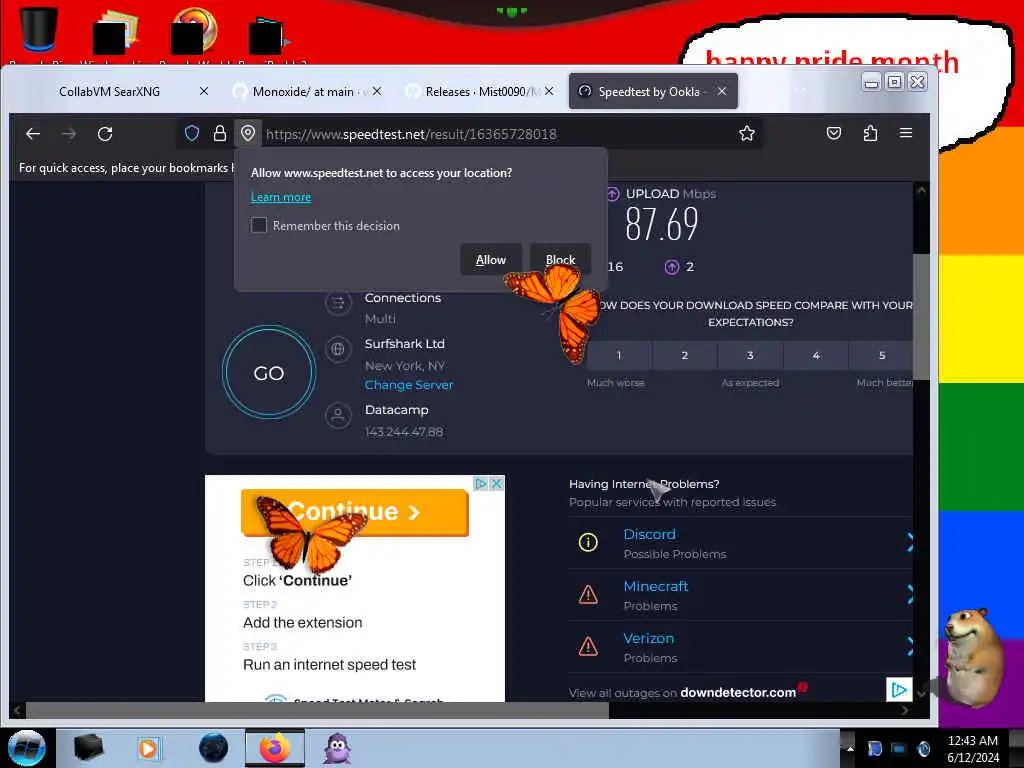The width and height of the screenshot is (1024, 768).
Task: Open downdetector.com link
Action: coord(738,693)
